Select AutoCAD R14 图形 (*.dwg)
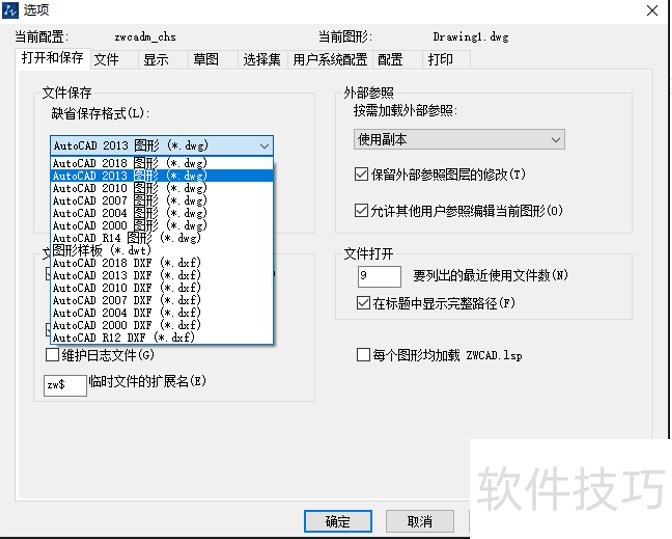 click(x=162, y=238)
